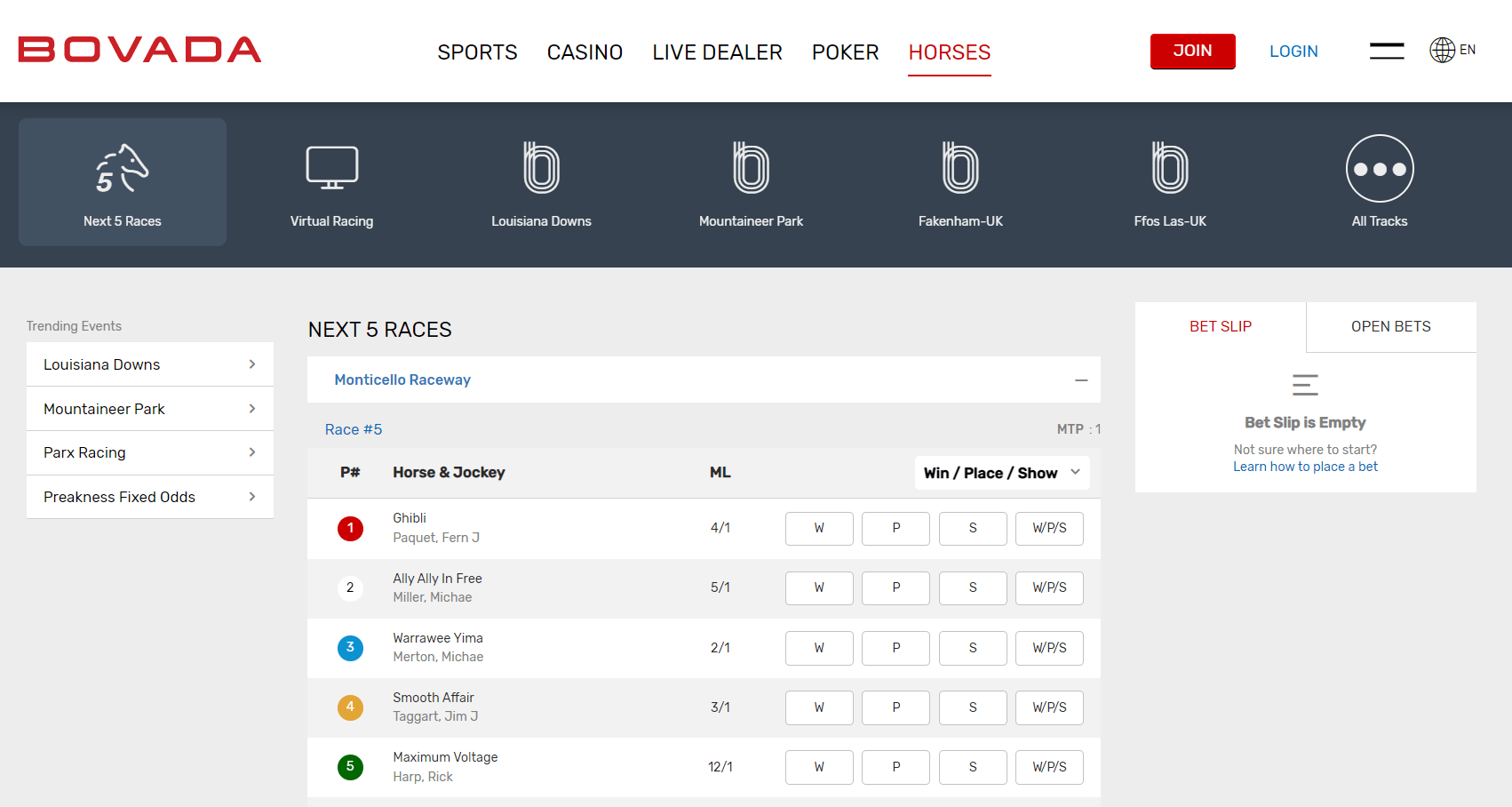Go to the Casino section

tap(585, 52)
